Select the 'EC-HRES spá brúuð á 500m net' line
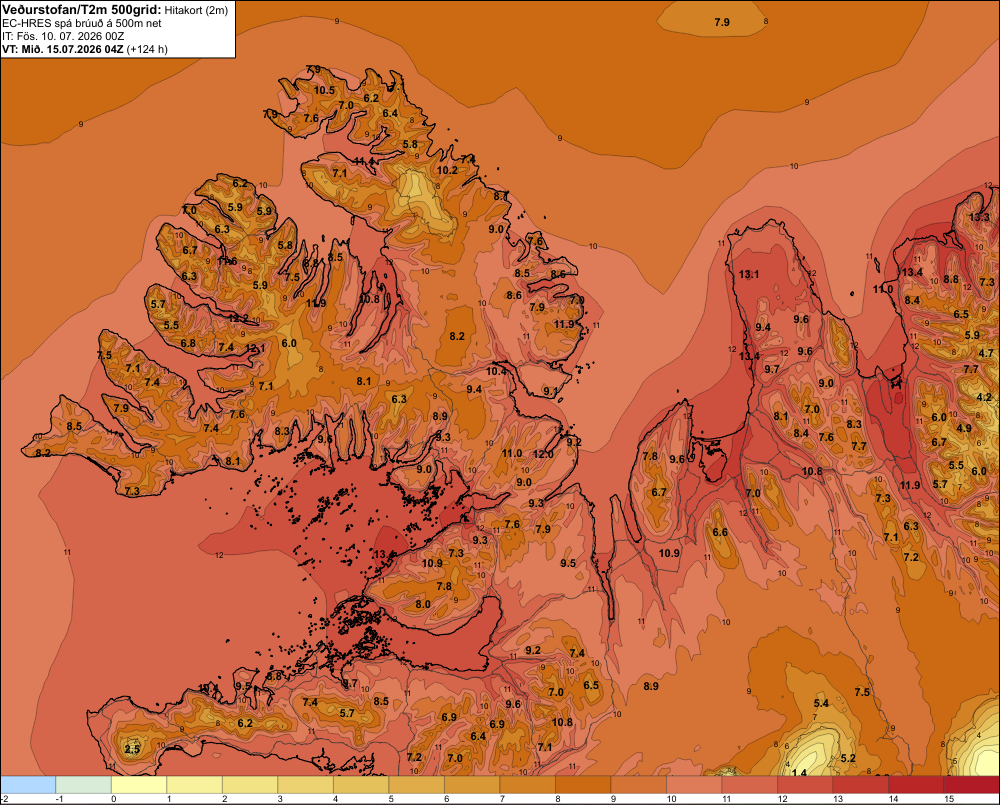The width and height of the screenshot is (1000, 805). 82,24
